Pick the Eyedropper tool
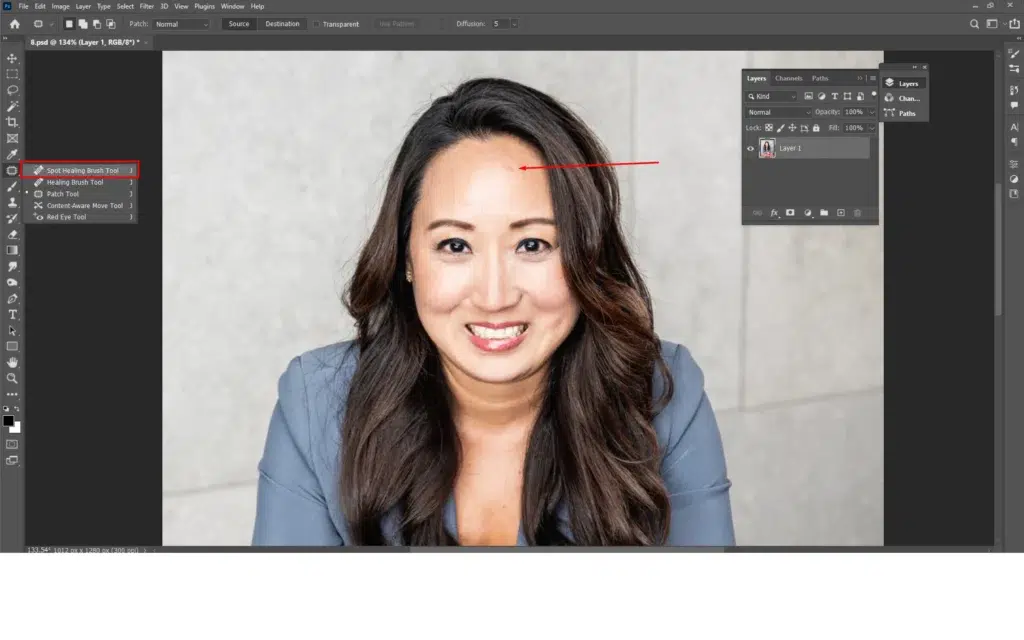Screen dimensions: 1024x640 pos(12,154)
